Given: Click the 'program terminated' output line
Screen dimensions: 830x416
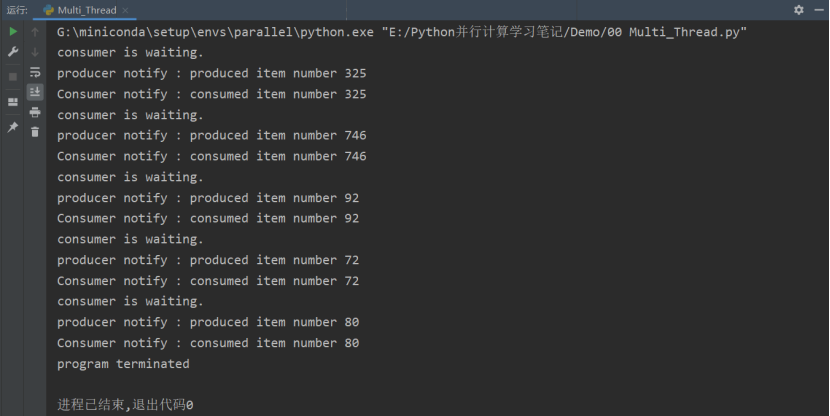Looking at the screenshot, I should 123,364.
